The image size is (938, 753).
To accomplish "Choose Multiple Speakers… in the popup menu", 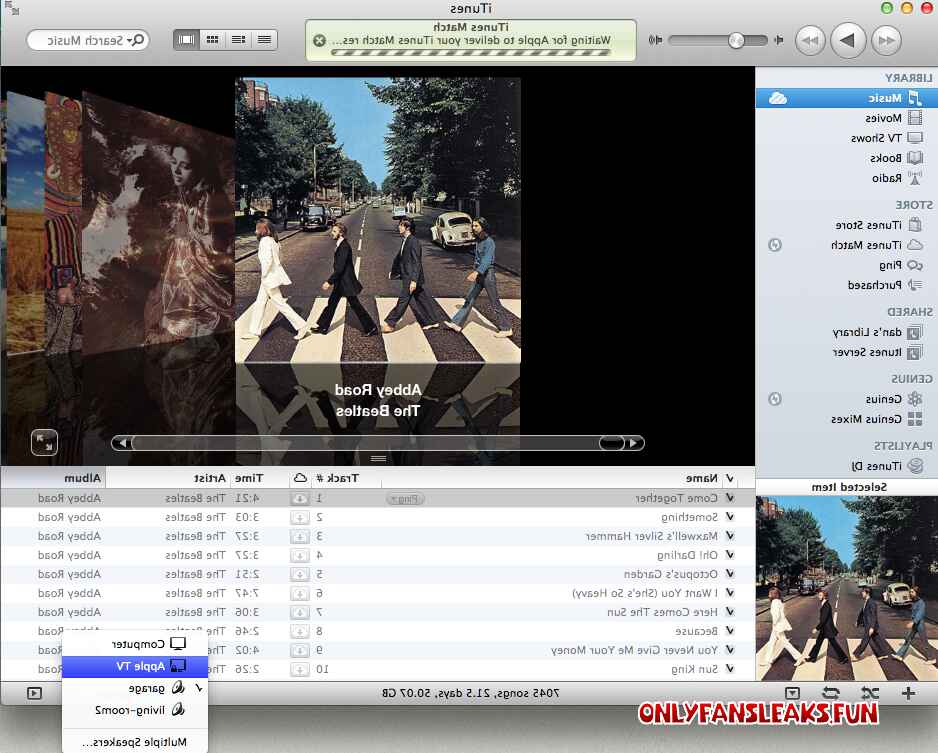I will [135, 742].
